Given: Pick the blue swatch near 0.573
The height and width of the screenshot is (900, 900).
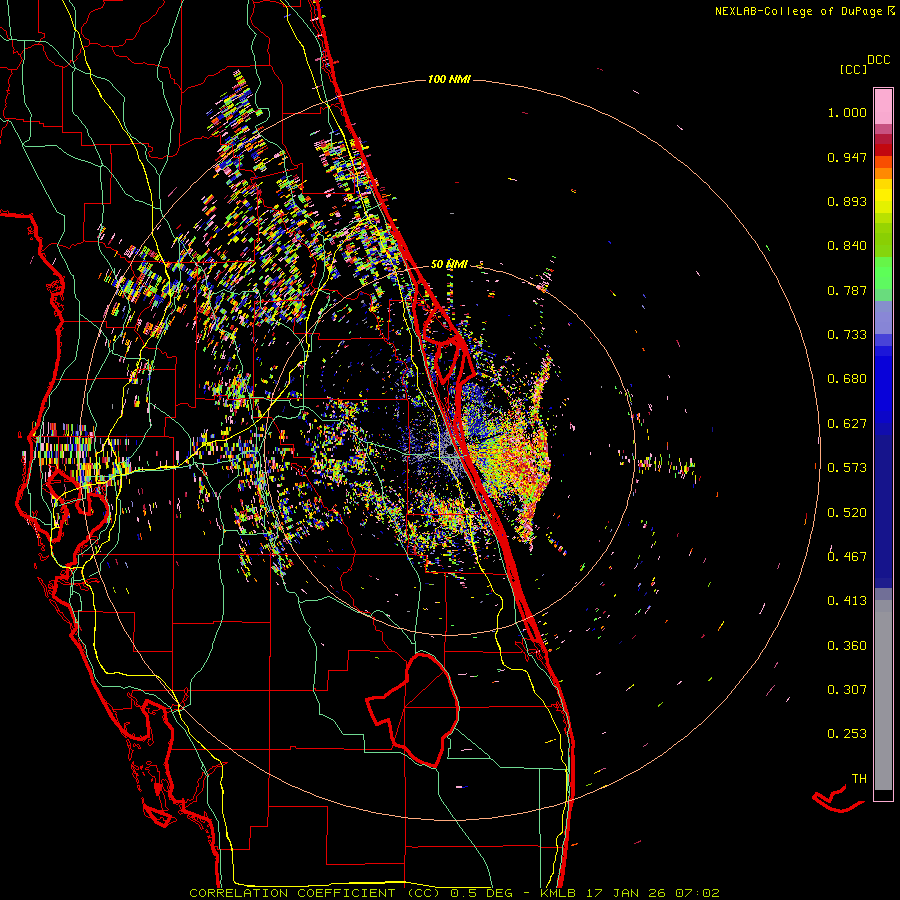Looking at the screenshot, I should point(883,467).
